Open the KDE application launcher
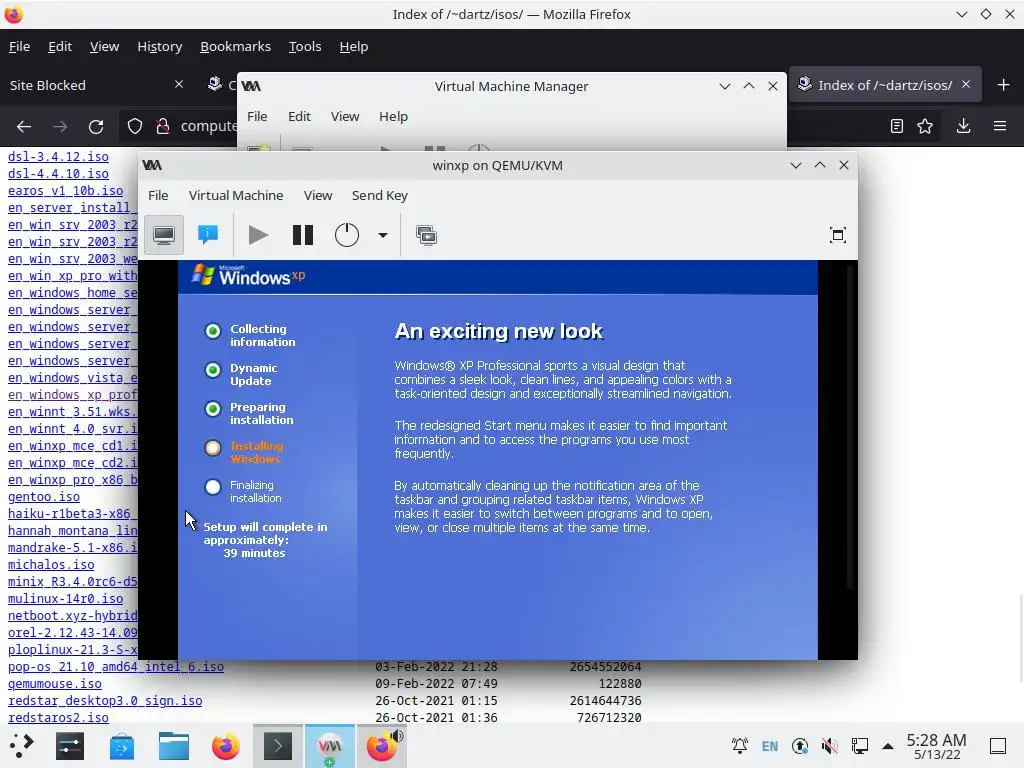 21,746
